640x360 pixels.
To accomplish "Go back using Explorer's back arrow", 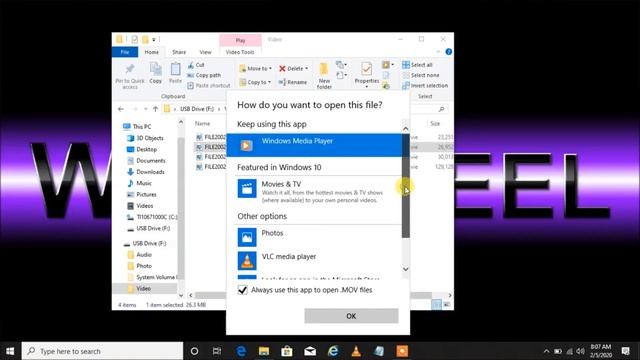I will pos(120,109).
